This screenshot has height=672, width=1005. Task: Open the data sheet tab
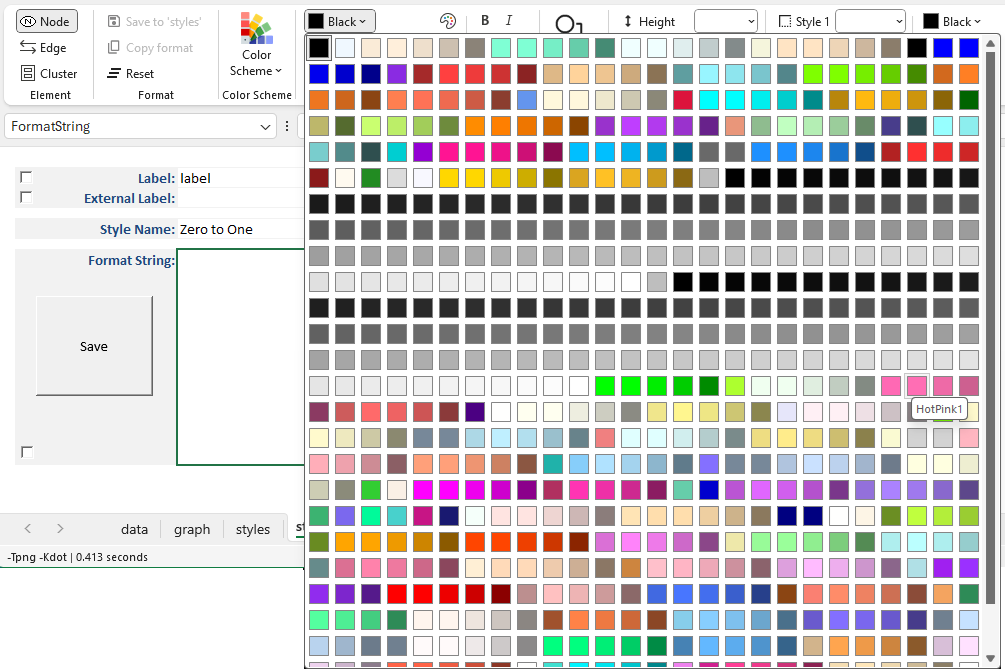[134, 529]
